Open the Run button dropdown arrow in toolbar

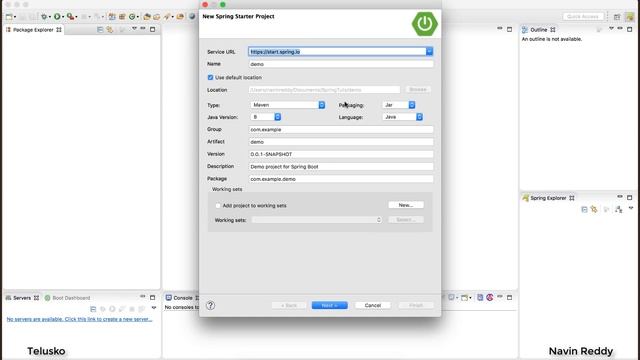[x=63, y=17]
